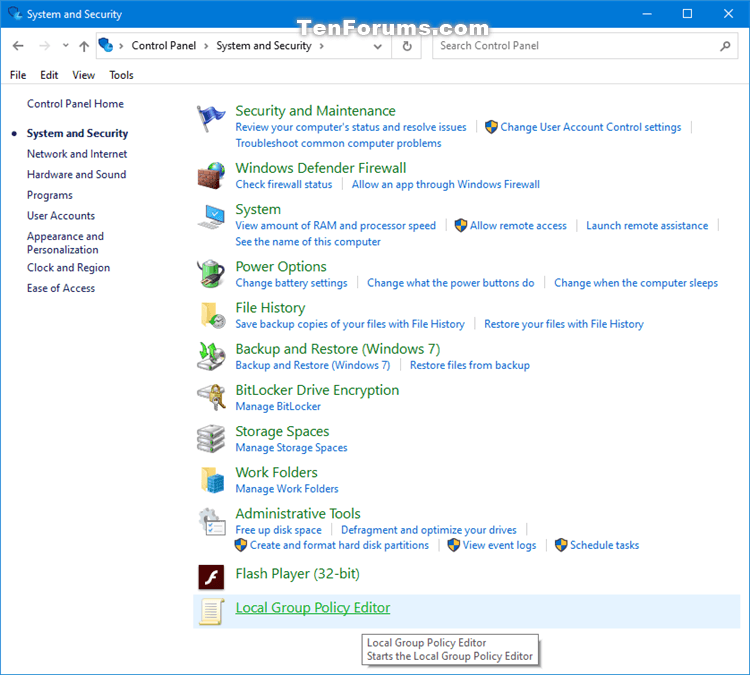This screenshot has height=675, width=750.
Task: Click Allow an app through Windows Firewall
Action: (x=446, y=185)
